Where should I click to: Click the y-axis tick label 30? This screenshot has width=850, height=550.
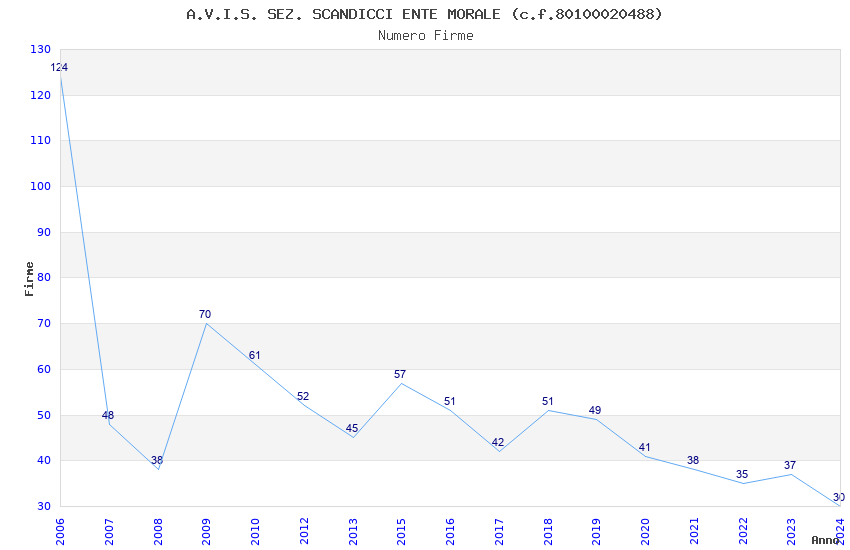tap(44, 507)
